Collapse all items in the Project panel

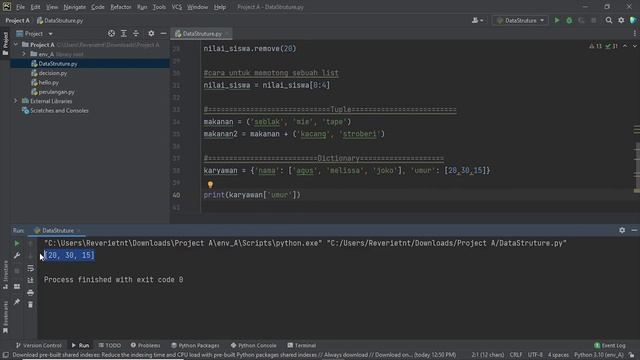pos(136,33)
